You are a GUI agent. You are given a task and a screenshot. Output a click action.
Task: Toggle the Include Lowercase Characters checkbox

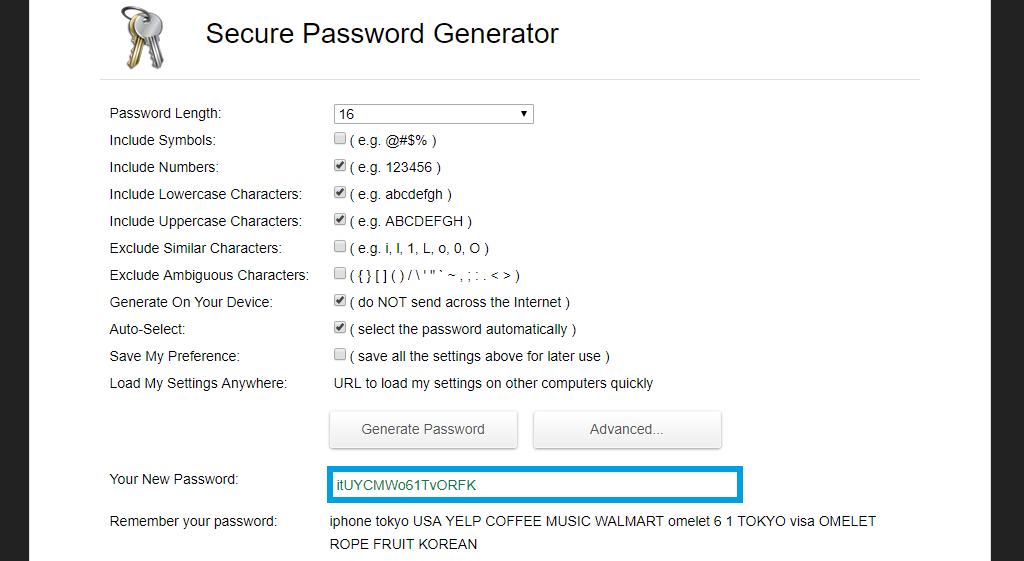(340, 193)
